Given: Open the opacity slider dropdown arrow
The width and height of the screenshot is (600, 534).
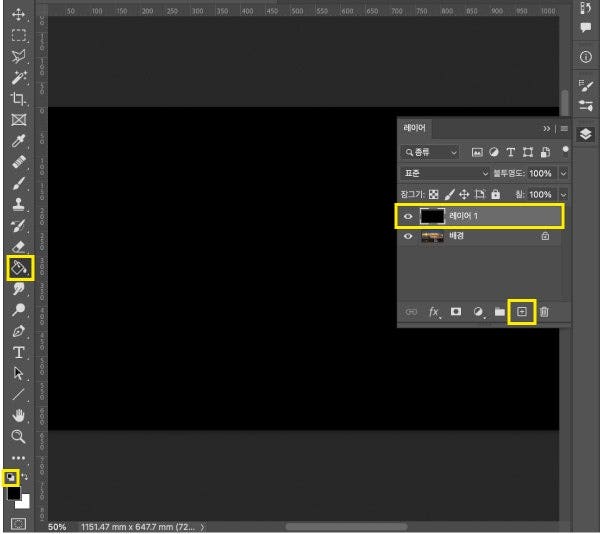Looking at the screenshot, I should point(564,173).
